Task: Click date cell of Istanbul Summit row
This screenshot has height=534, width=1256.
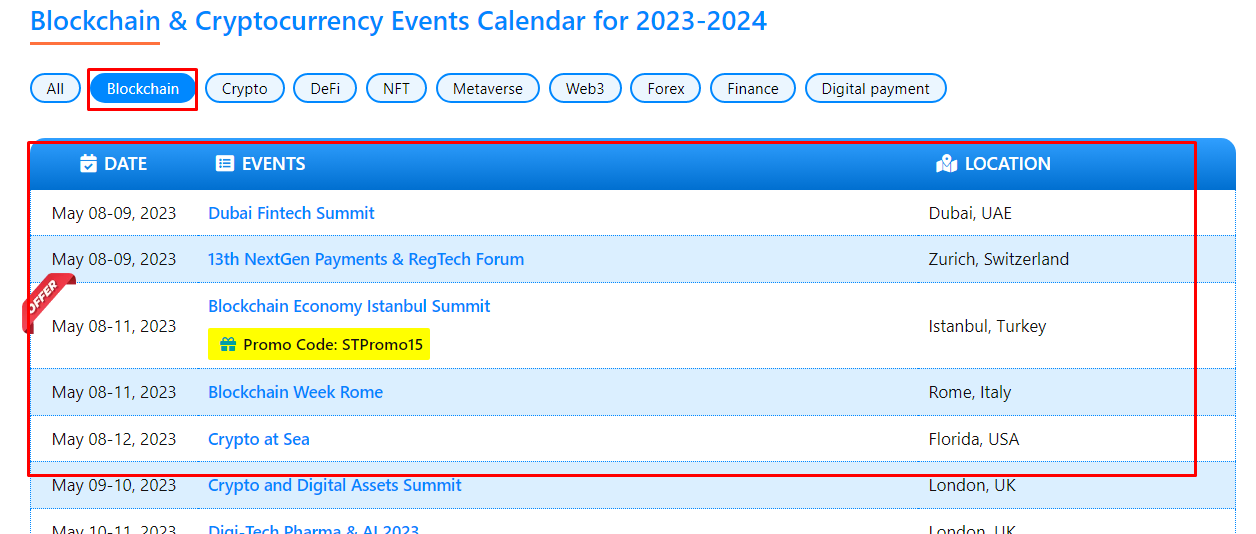Action: (114, 326)
